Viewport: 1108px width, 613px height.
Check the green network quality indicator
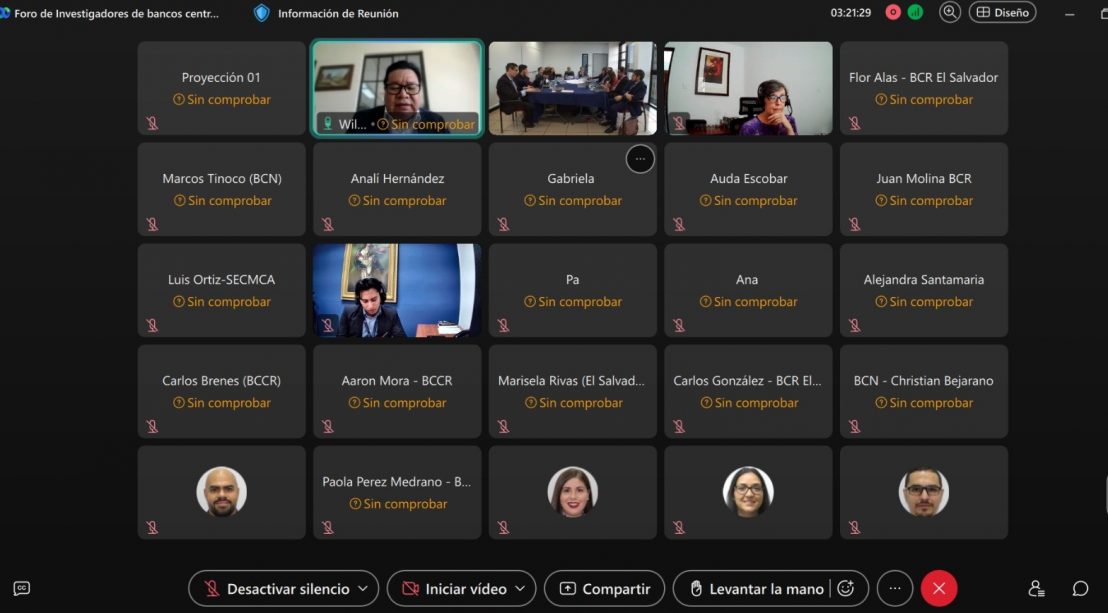tap(915, 13)
